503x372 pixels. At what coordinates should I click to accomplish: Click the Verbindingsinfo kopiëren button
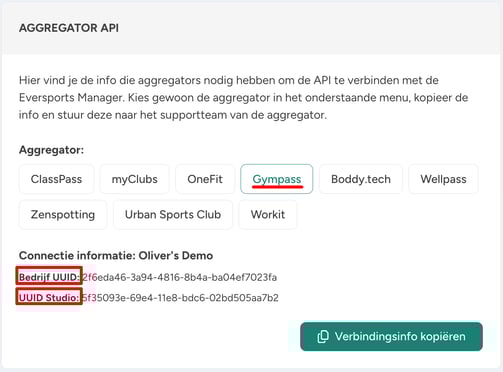(x=391, y=336)
